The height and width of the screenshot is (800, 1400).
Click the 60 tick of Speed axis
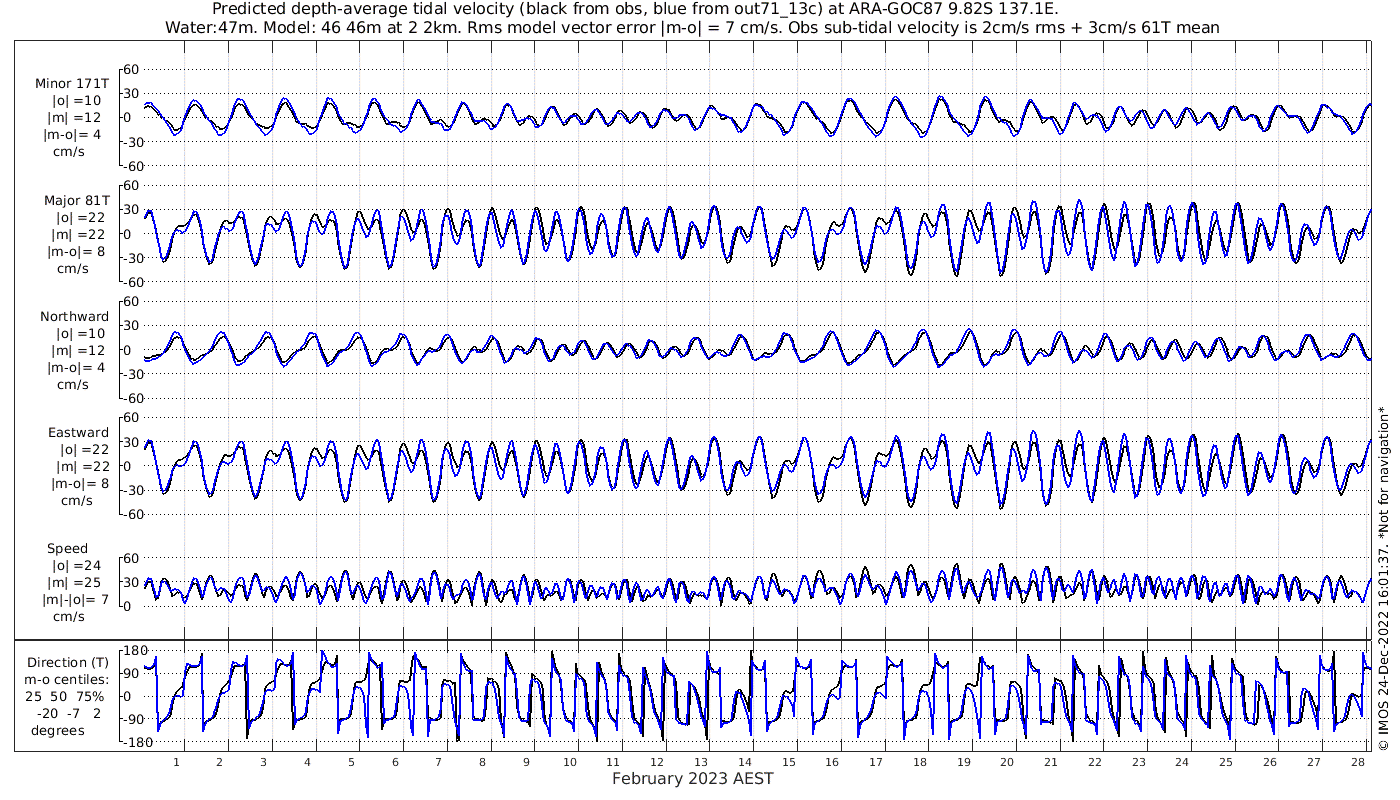coord(130,558)
